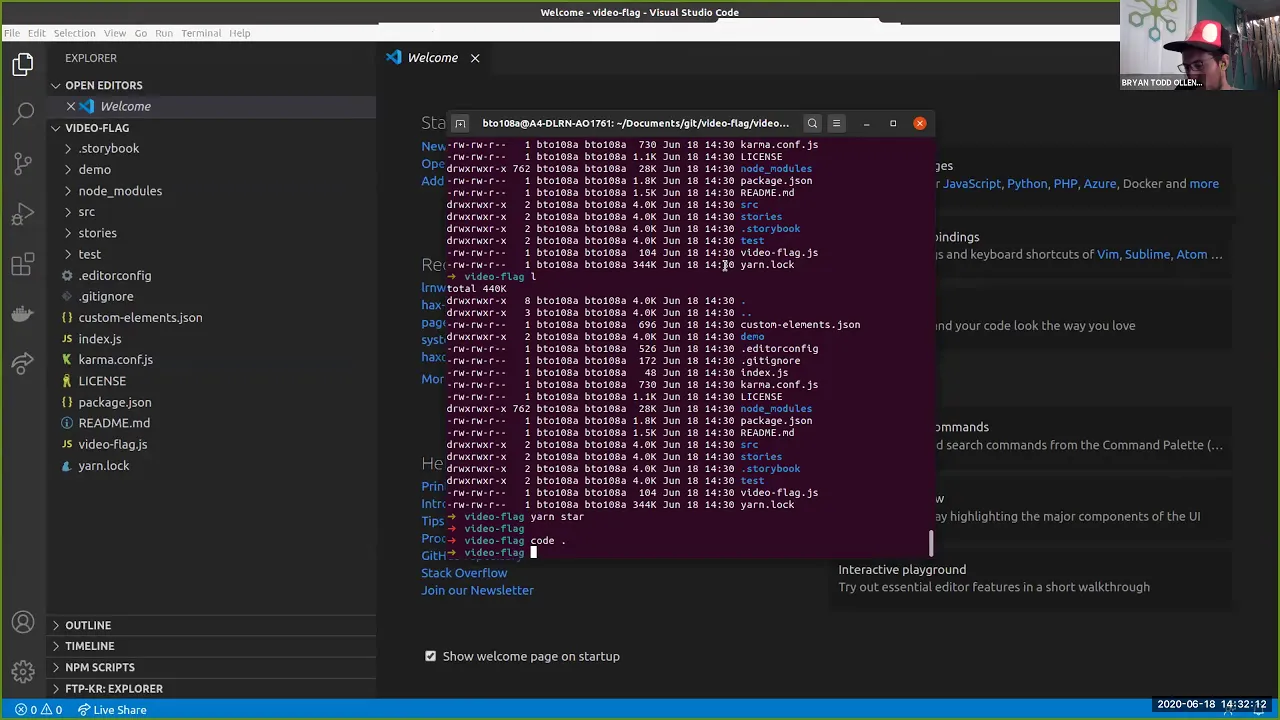1280x720 pixels.
Task: Close the Welcome editor tab
Action: pos(475,58)
